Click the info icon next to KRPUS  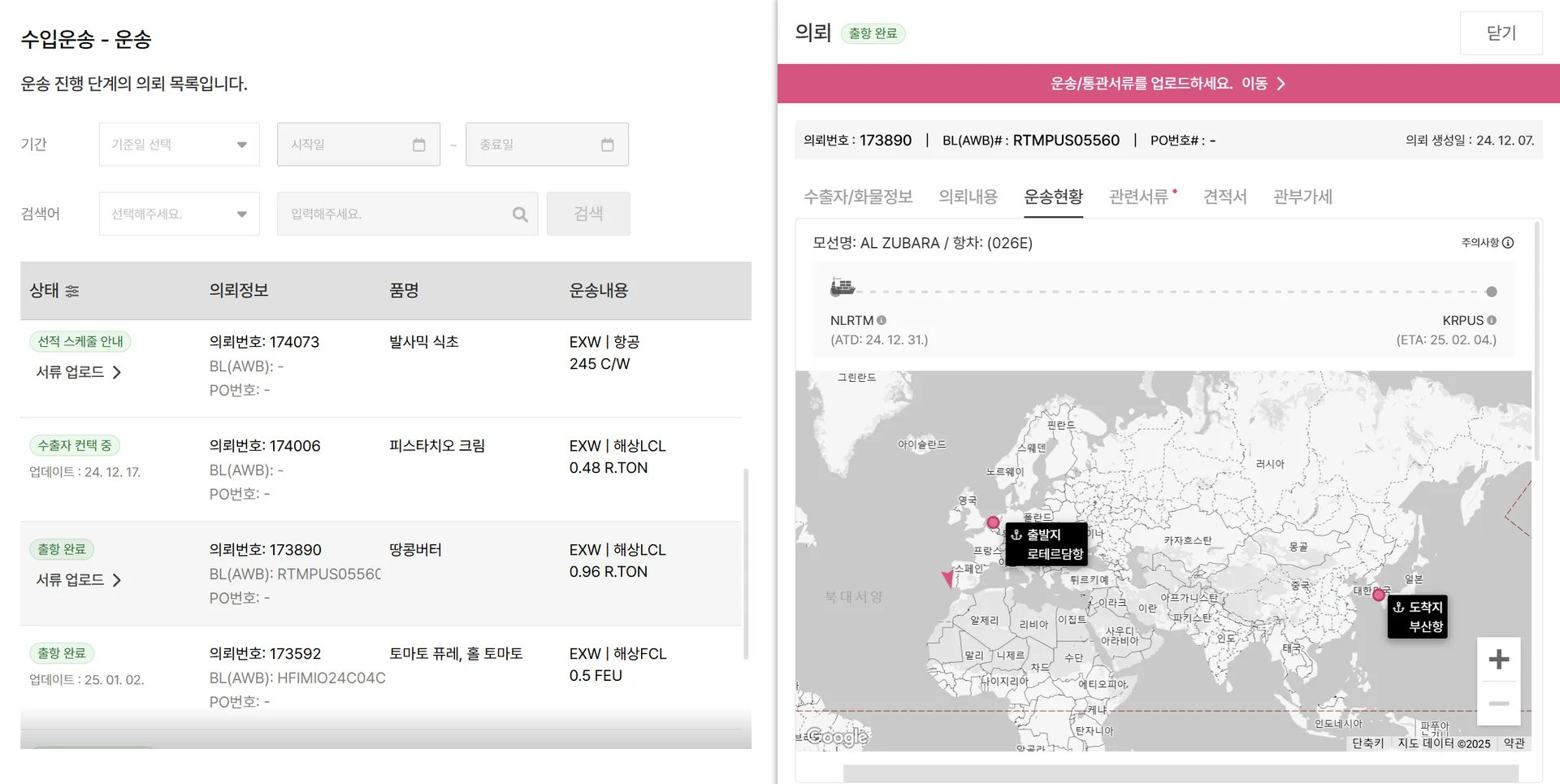click(x=1492, y=320)
